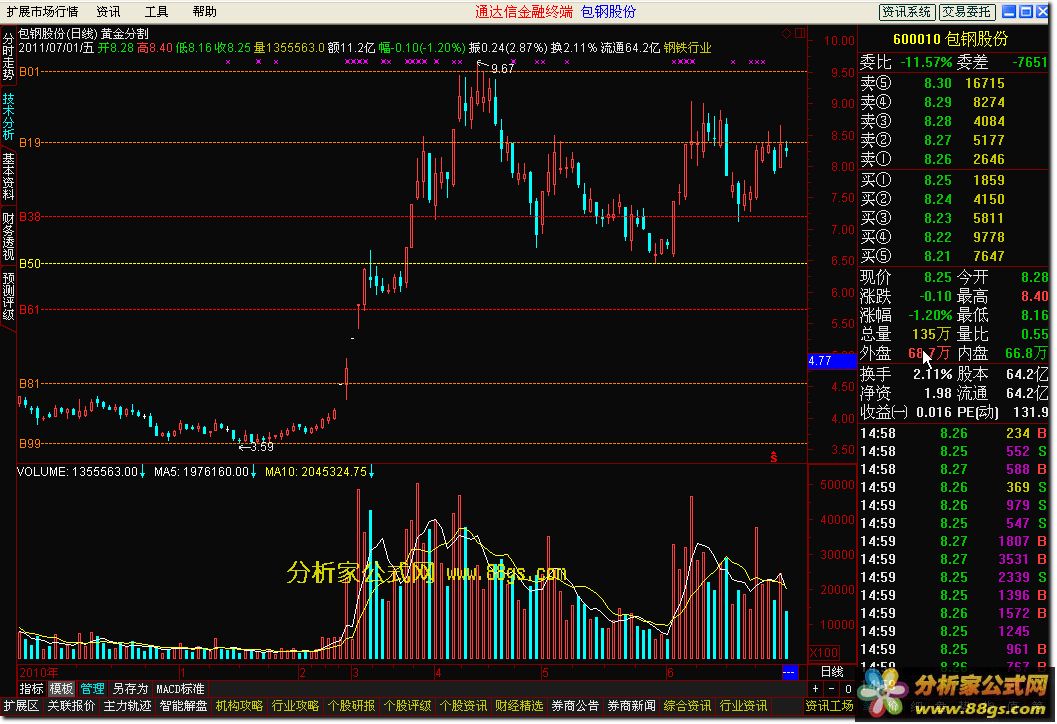The height and width of the screenshot is (724, 1057).
Task: Click the X100 volume scale label
Action: (824, 653)
